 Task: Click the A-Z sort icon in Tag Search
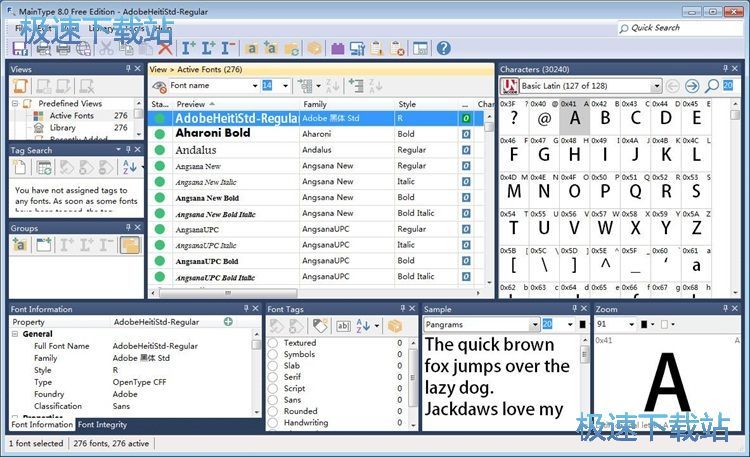pos(130,167)
